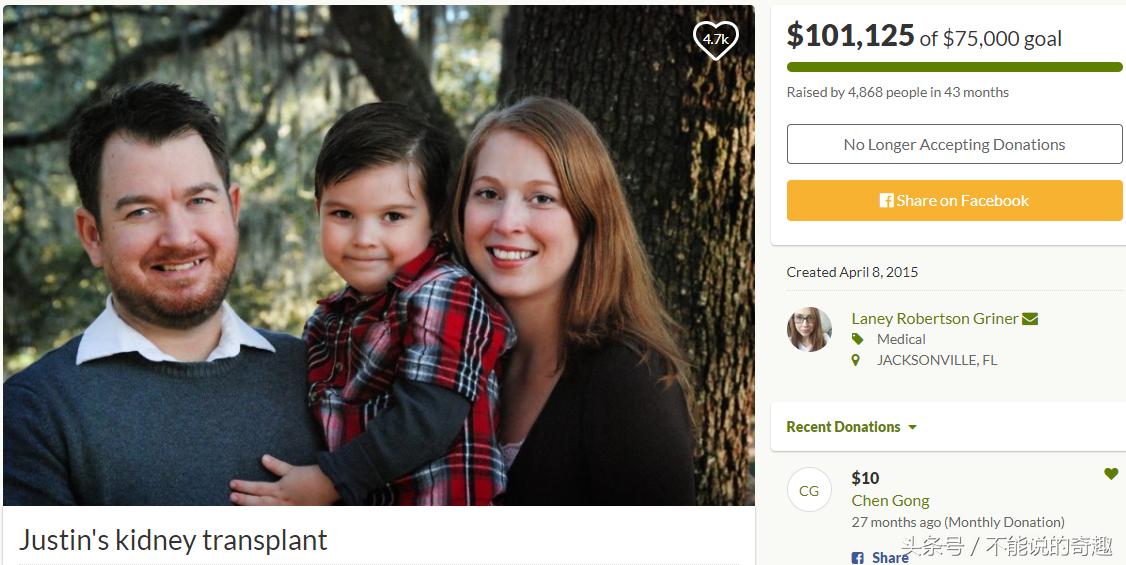This screenshot has width=1126, height=565.
Task: Click the CG donor initials avatar
Action: [809, 491]
